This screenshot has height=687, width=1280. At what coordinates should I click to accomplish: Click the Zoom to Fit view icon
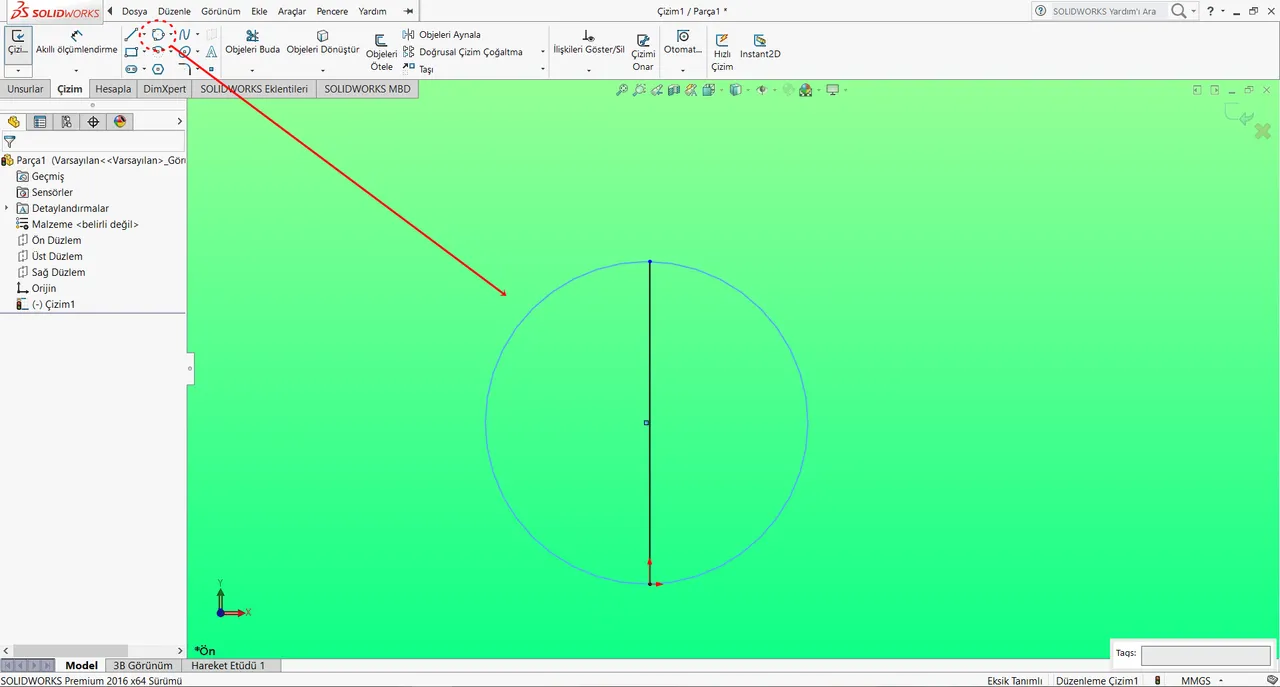click(622, 90)
